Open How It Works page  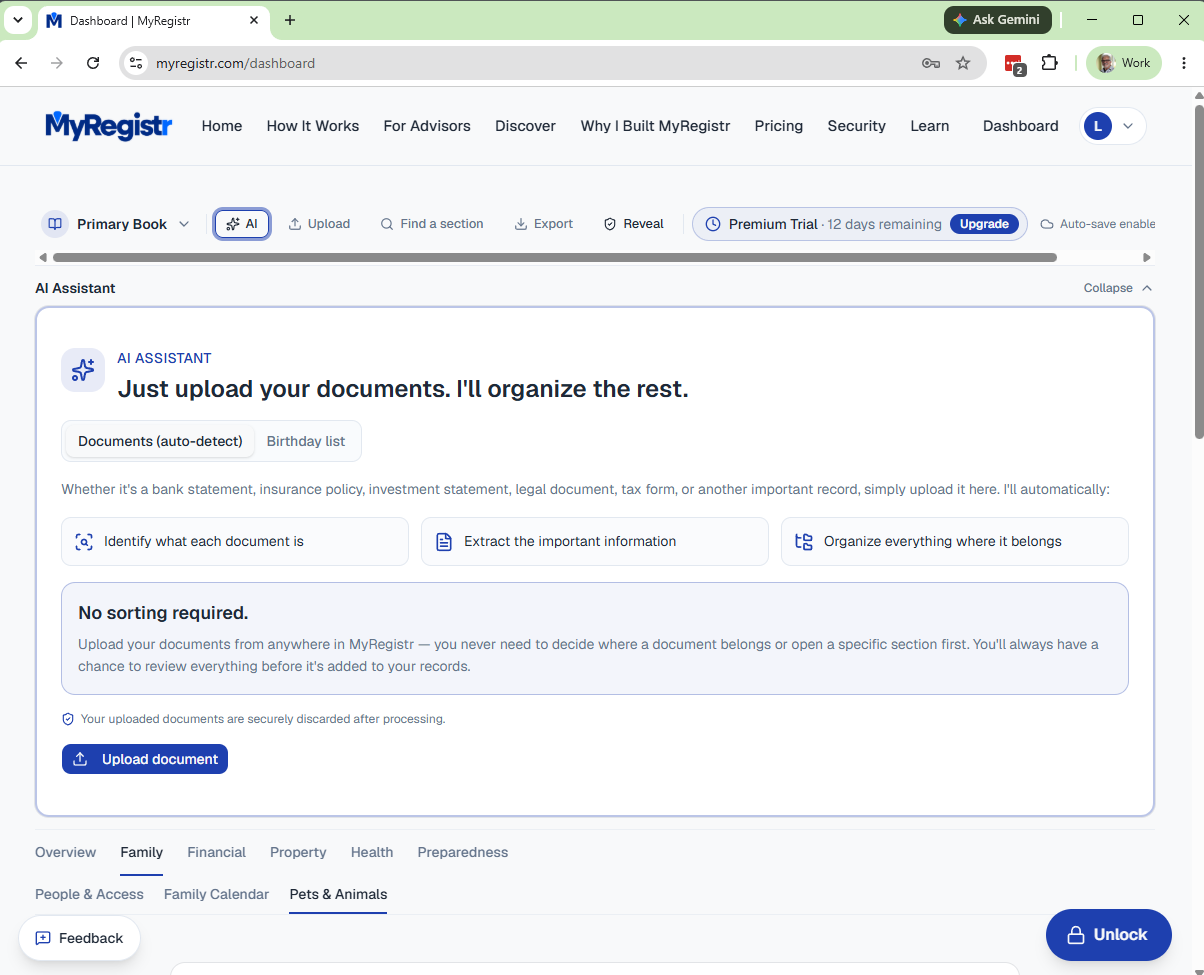[x=313, y=126]
